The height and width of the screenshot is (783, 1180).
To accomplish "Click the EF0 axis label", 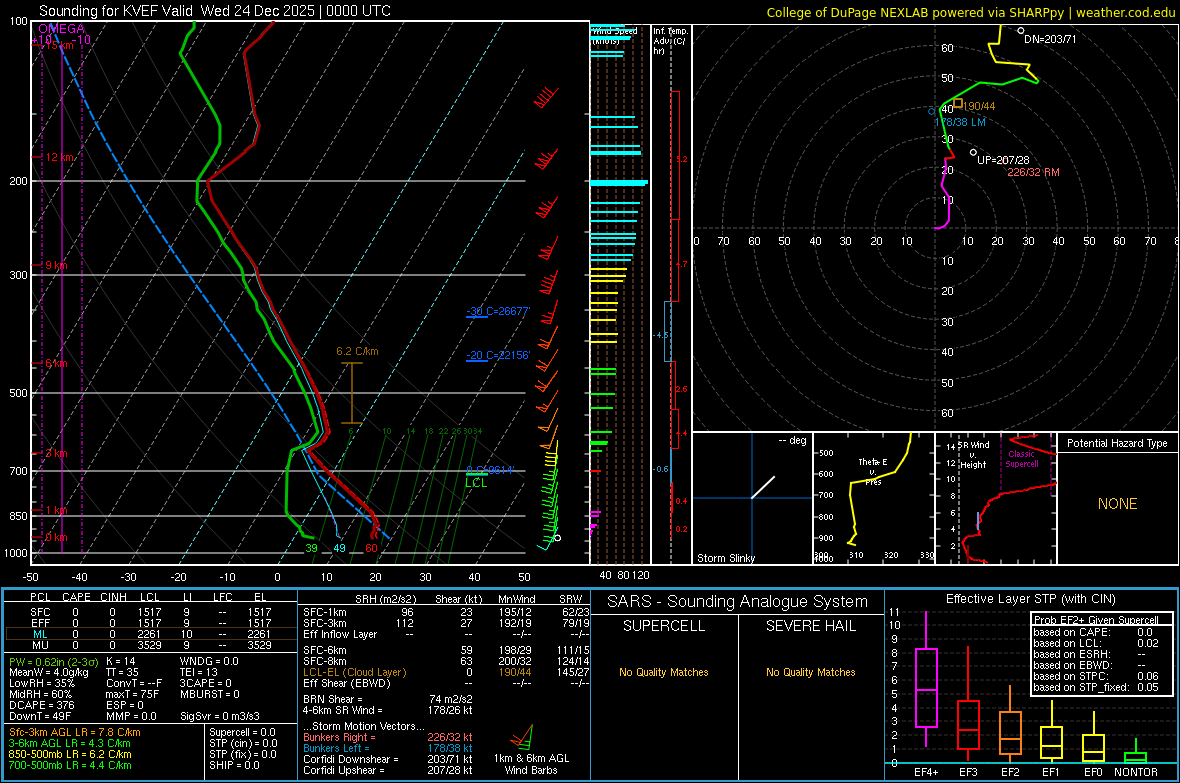I will coord(1093,772).
